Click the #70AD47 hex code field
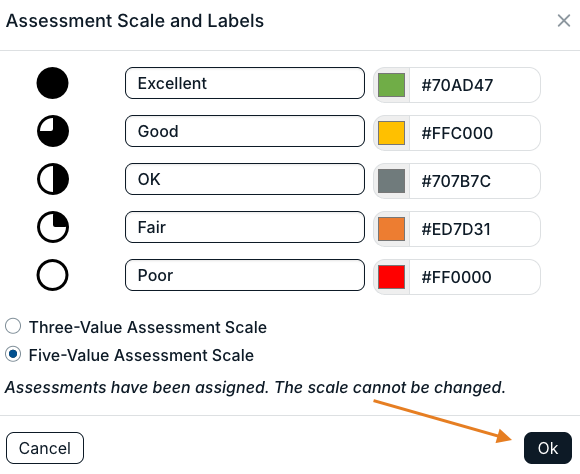580x474 pixels. pyautogui.click(x=475, y=85)
